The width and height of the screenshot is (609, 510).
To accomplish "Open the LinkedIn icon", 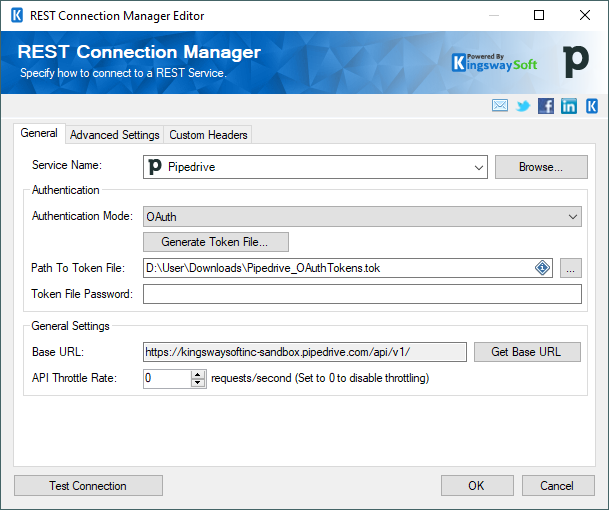I will coord(569,106).
